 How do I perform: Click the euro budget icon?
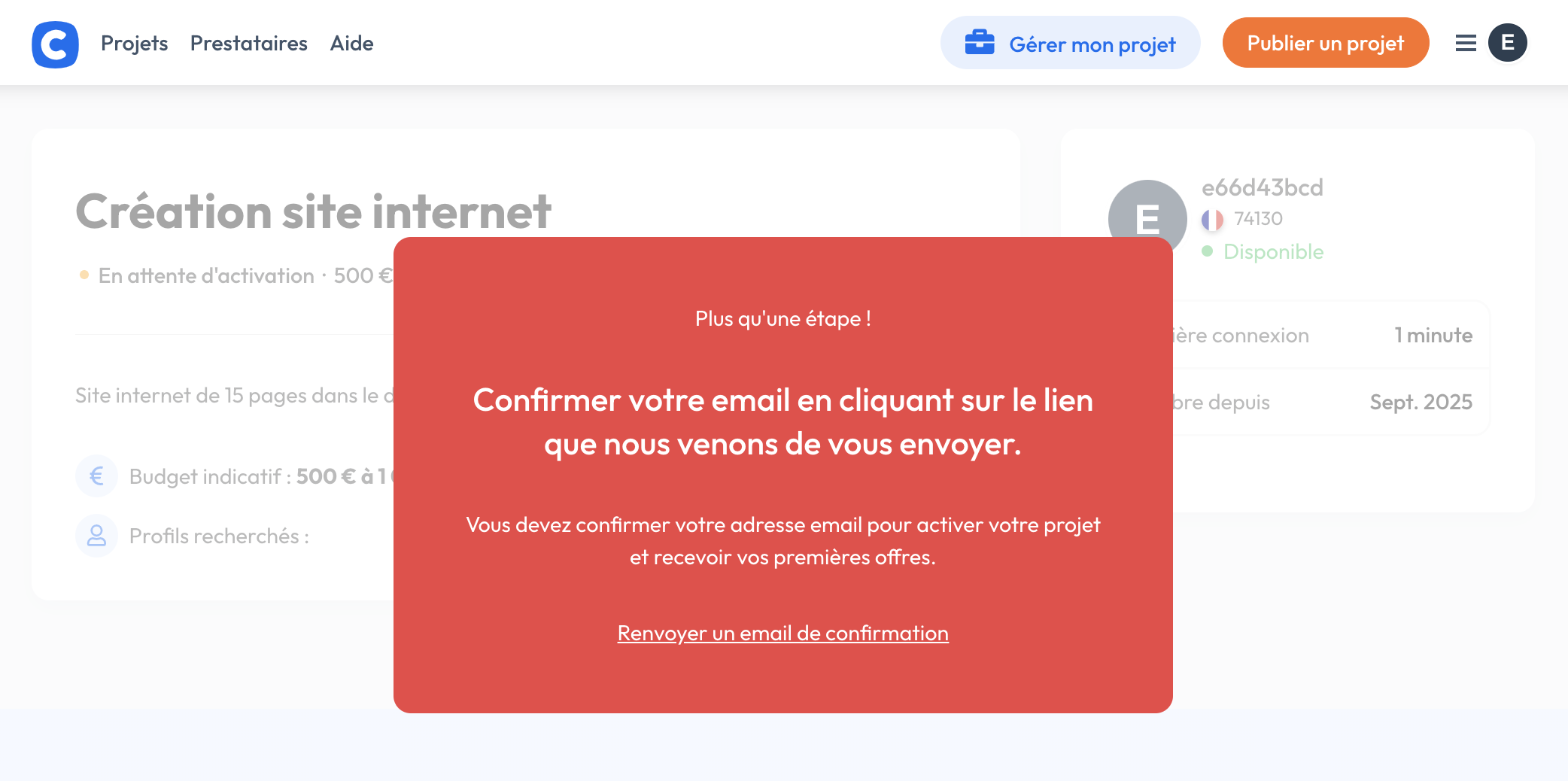coord(96,476)
